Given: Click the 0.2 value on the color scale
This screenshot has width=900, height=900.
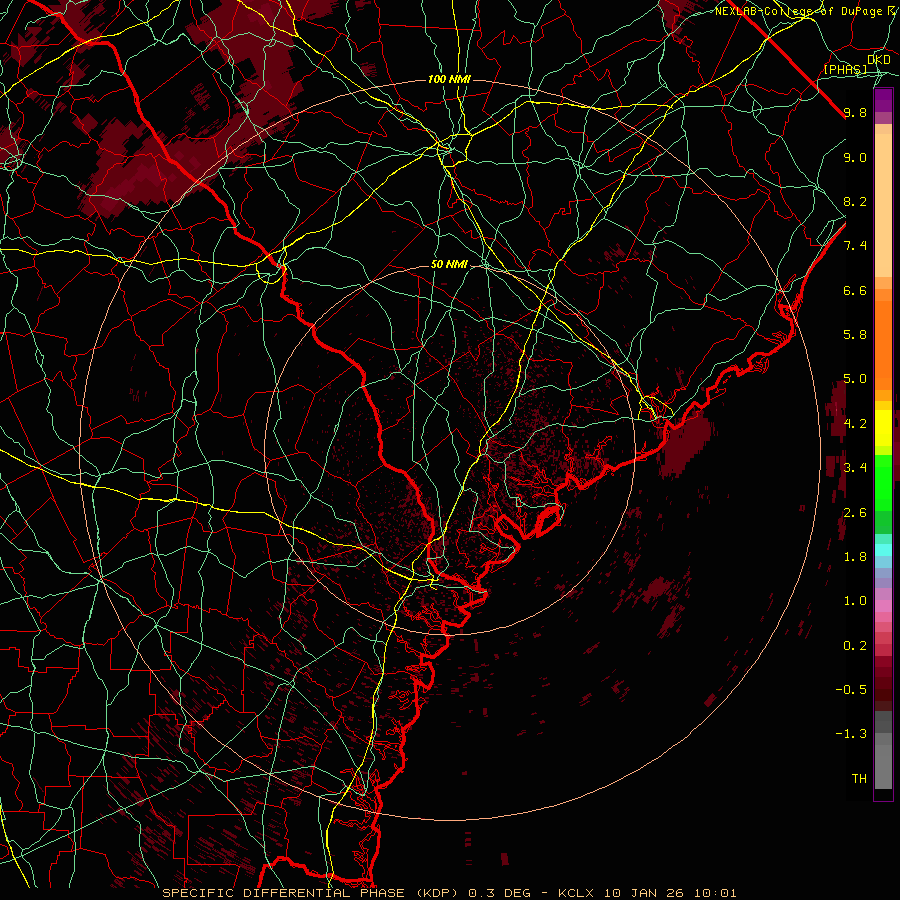Looking at the screenshot, I should [x=855, y=645].
